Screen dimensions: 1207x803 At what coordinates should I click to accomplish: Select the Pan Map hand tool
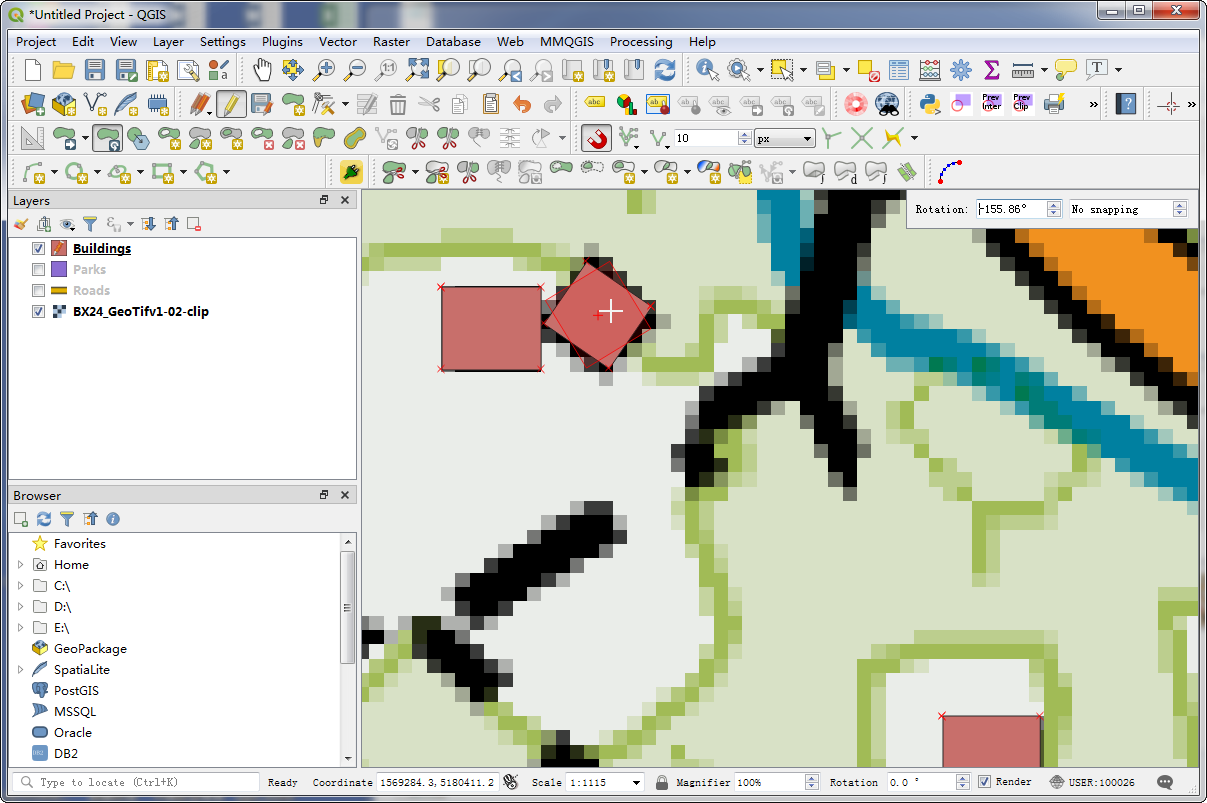coord(262,70)
